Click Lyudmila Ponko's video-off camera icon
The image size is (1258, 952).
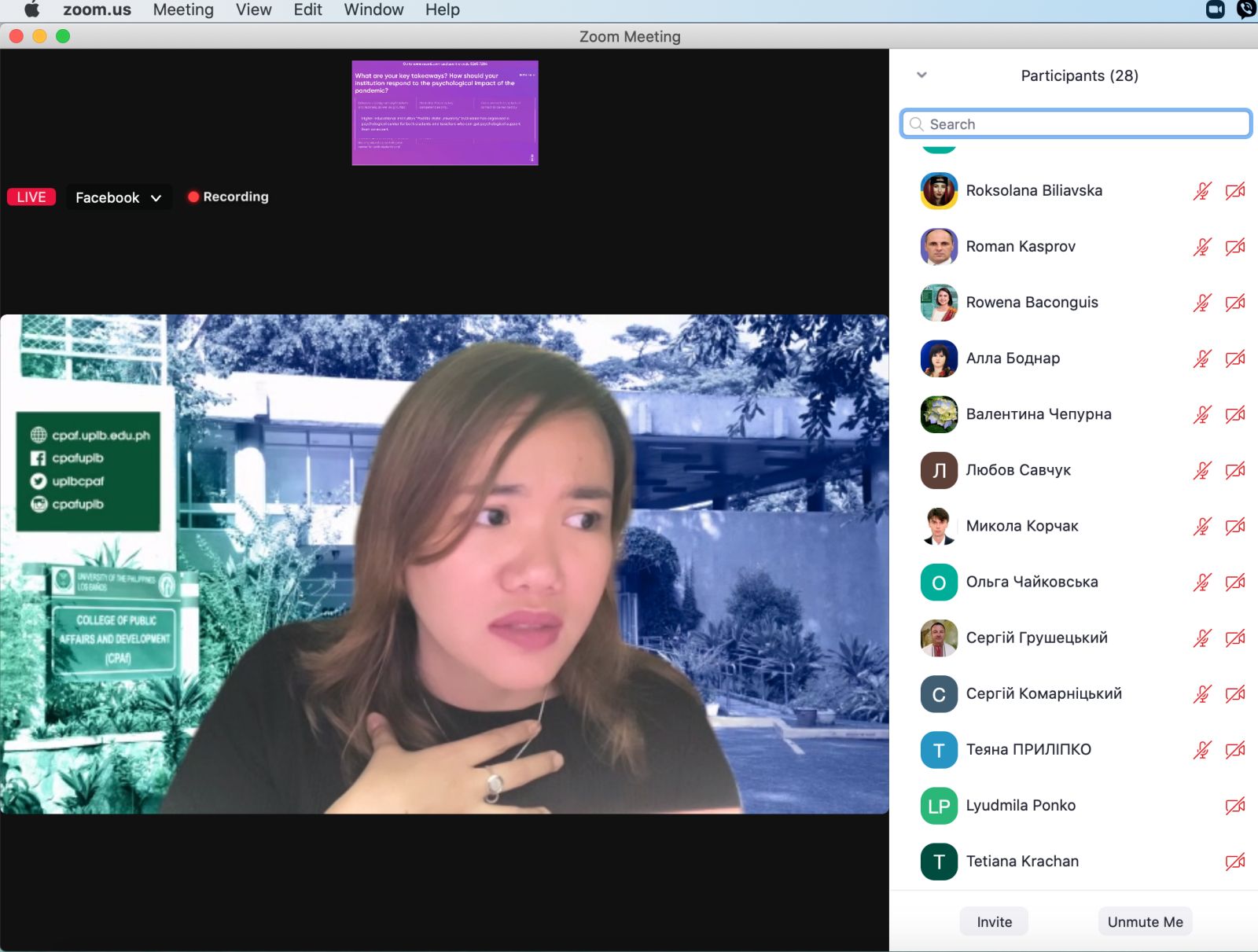[1234, 806]
